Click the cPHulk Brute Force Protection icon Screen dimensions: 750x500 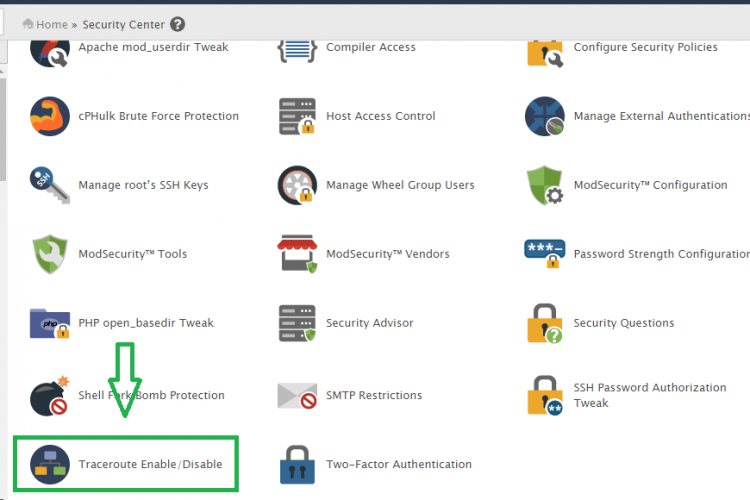(50, 116)
